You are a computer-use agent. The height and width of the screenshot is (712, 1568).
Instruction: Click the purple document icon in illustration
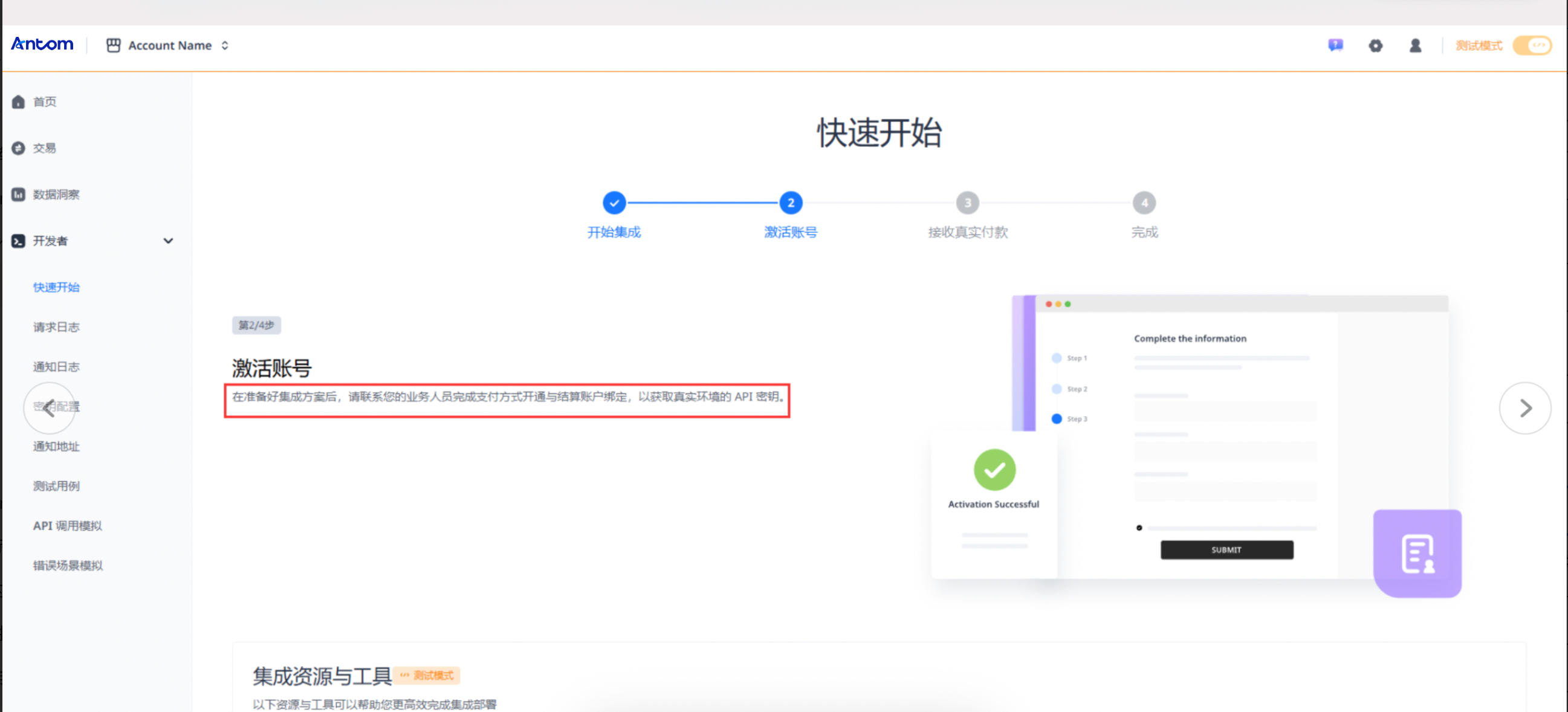pyautogui.click(x=1417, y=553)
